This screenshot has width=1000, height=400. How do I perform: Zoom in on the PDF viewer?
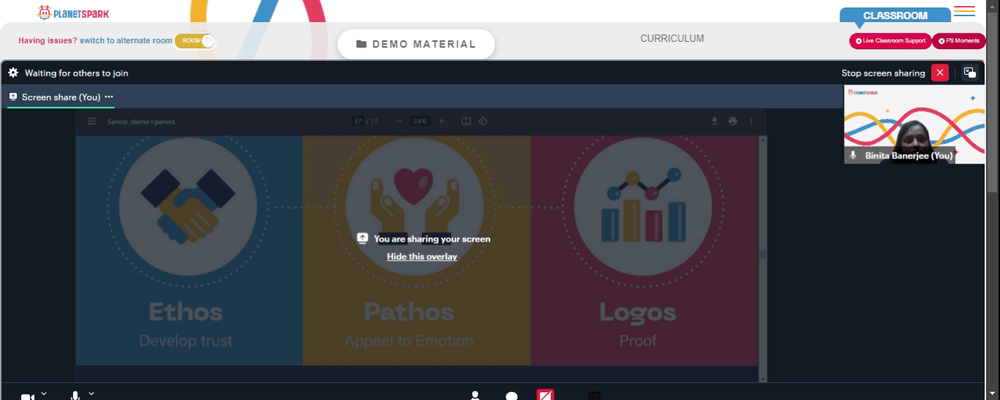tap(441, 121)
